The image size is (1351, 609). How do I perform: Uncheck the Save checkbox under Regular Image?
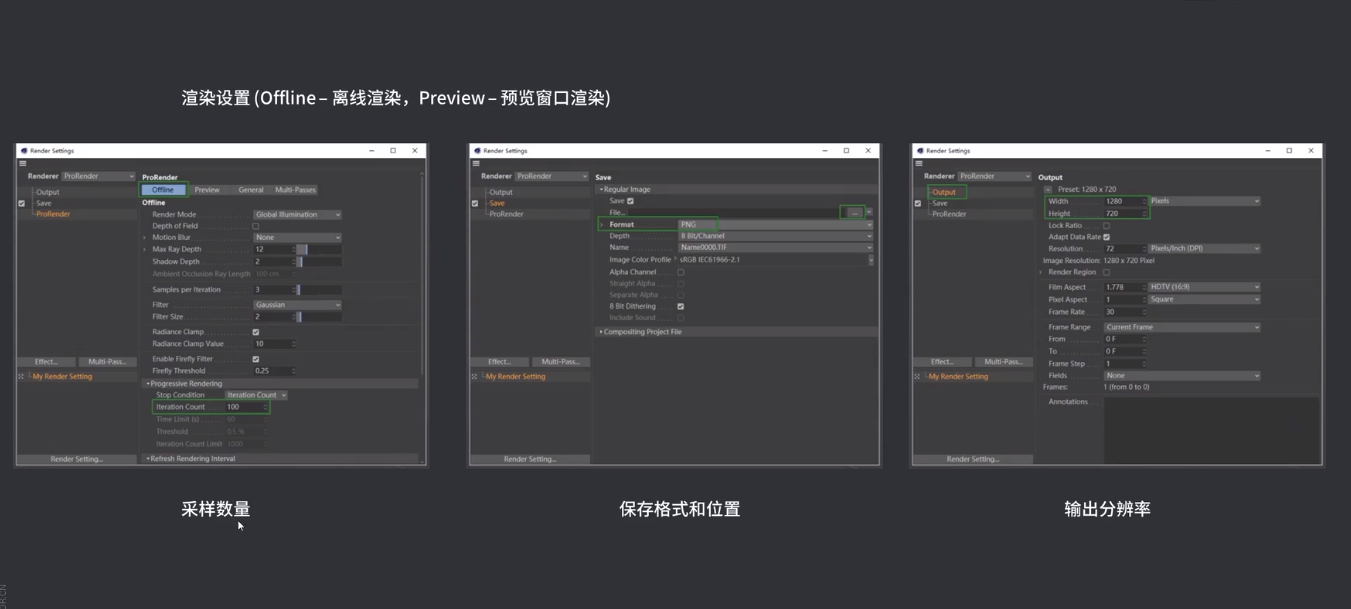point(630,201)
